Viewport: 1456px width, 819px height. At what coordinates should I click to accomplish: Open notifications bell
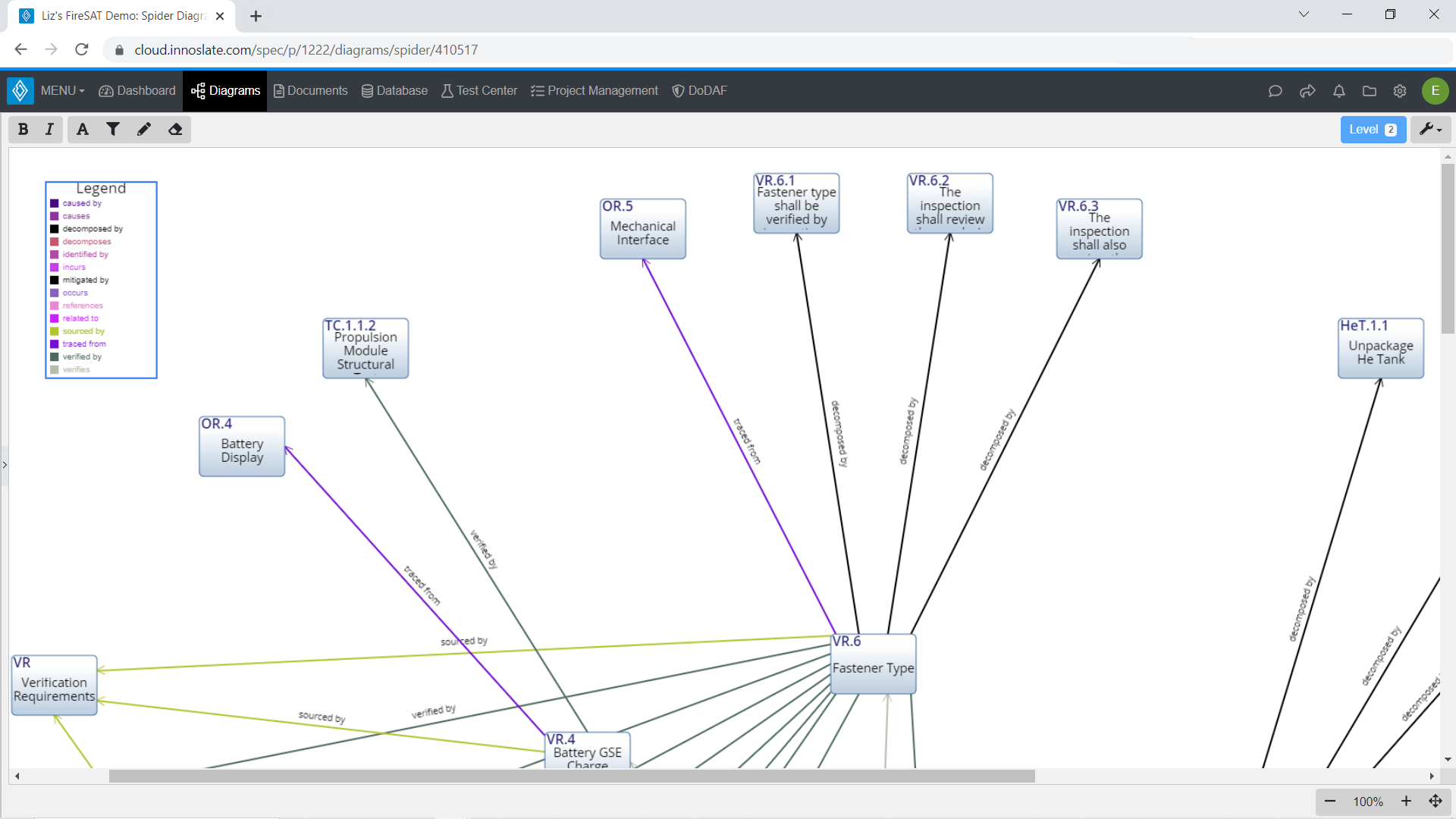(x=1338, y=91)
